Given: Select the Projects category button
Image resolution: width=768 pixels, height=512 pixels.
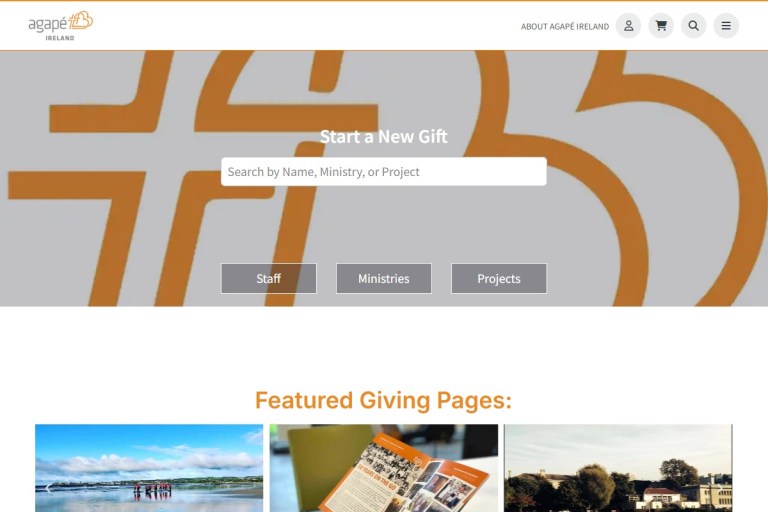Looking at the screenshot, I should coord(499,278).
